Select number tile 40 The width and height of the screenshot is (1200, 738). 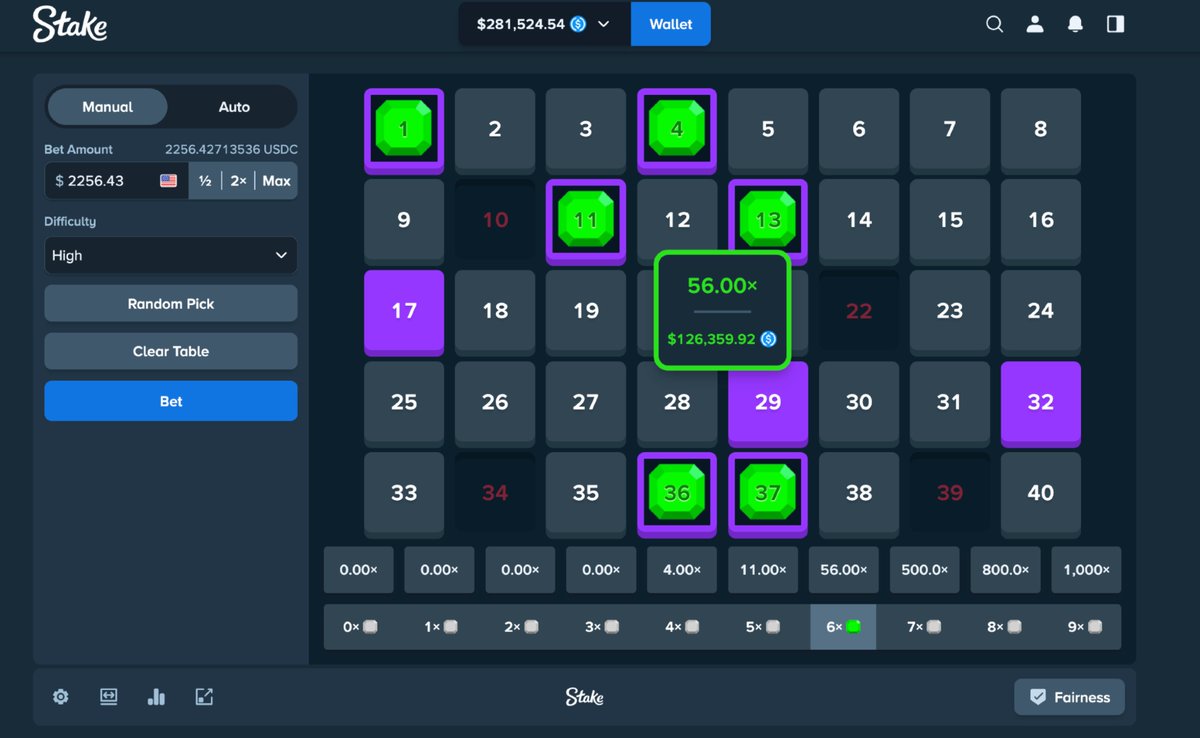tap(1041, 494)
